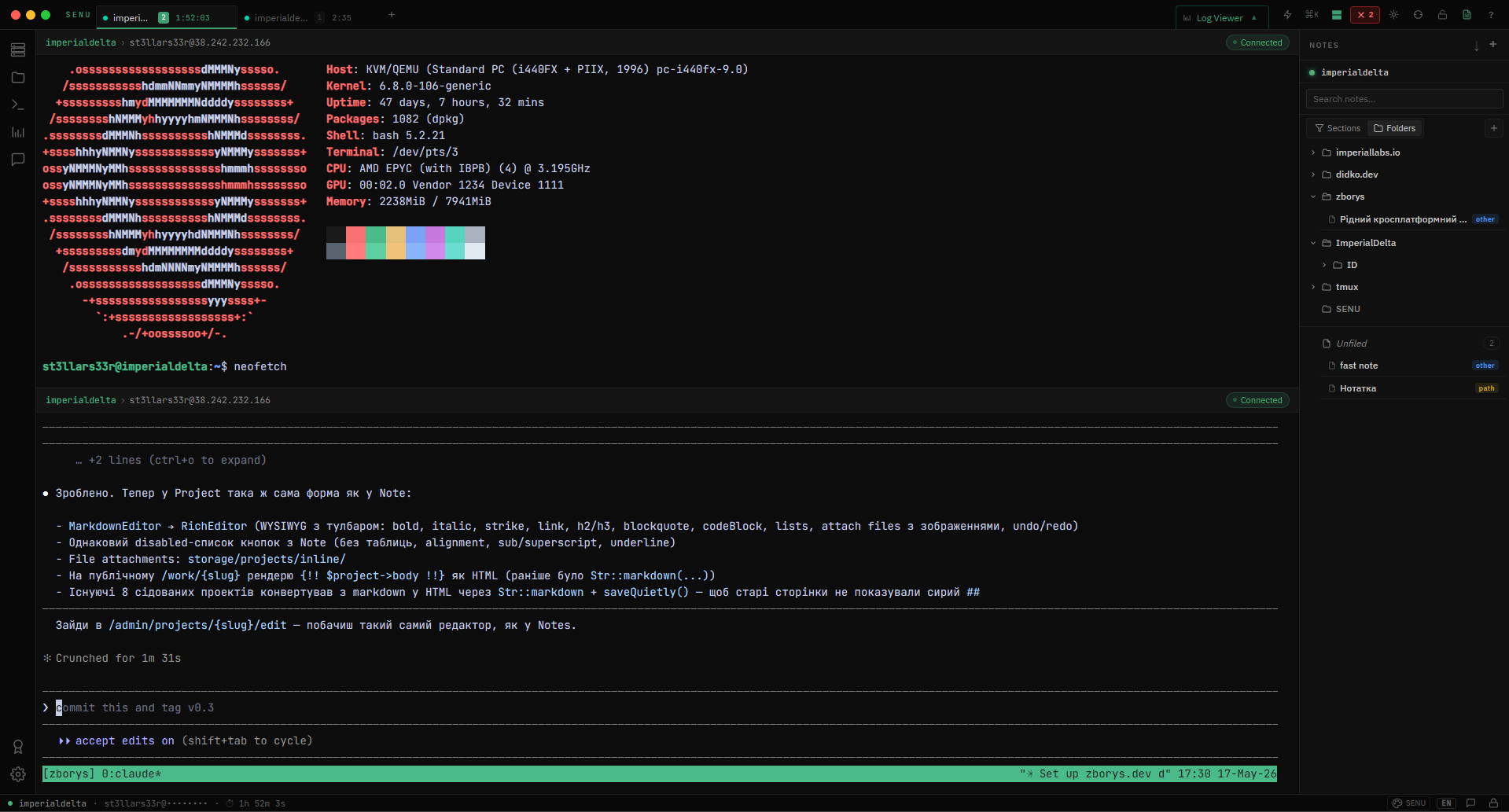Toggle the notes panel document icon
This screenshot has height=812, width=1509.
[x=1467, y=15]
